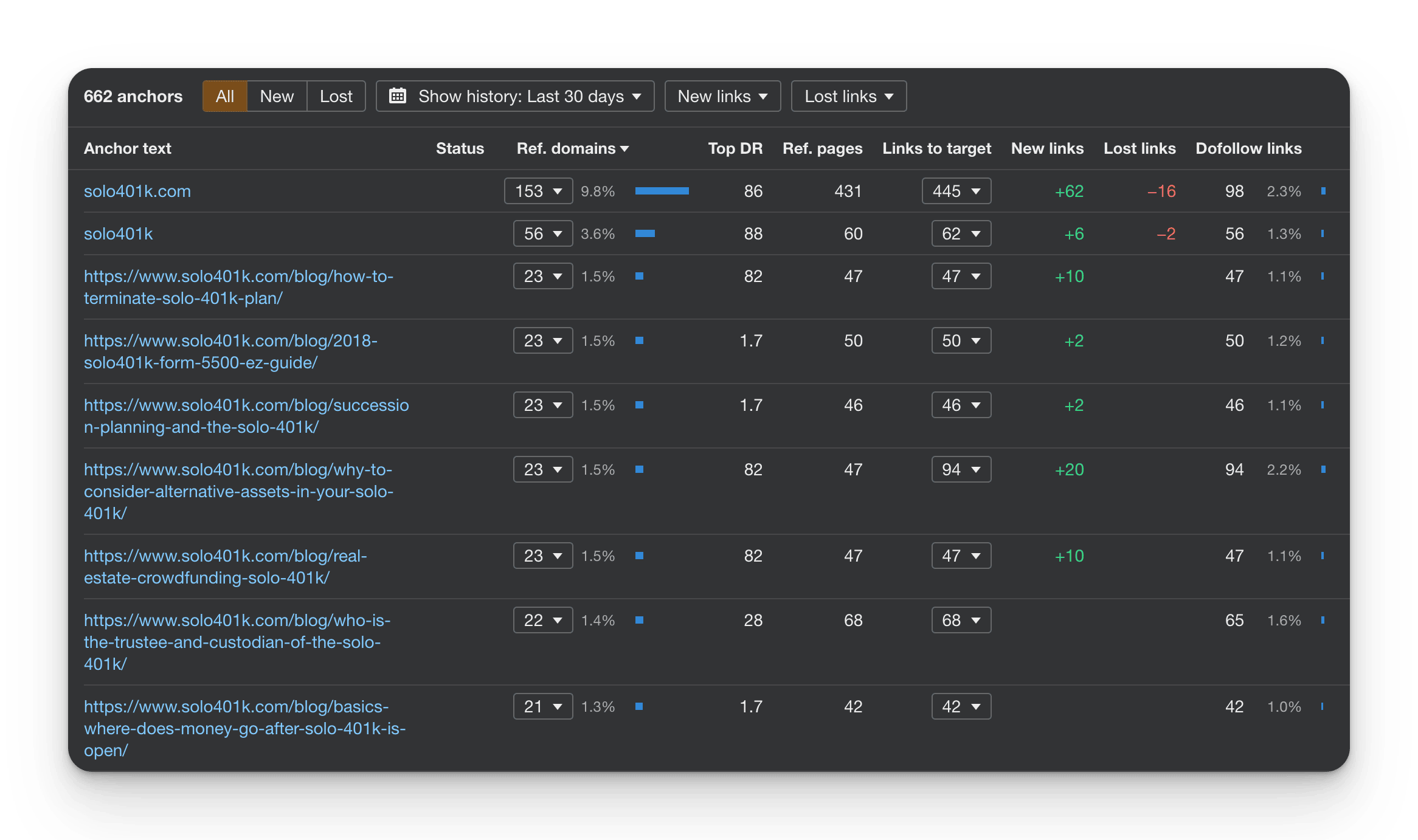Click the 65 dofollow links value
The height and width of the screenshot is (840, 1418).
[x=1234, y=620]
